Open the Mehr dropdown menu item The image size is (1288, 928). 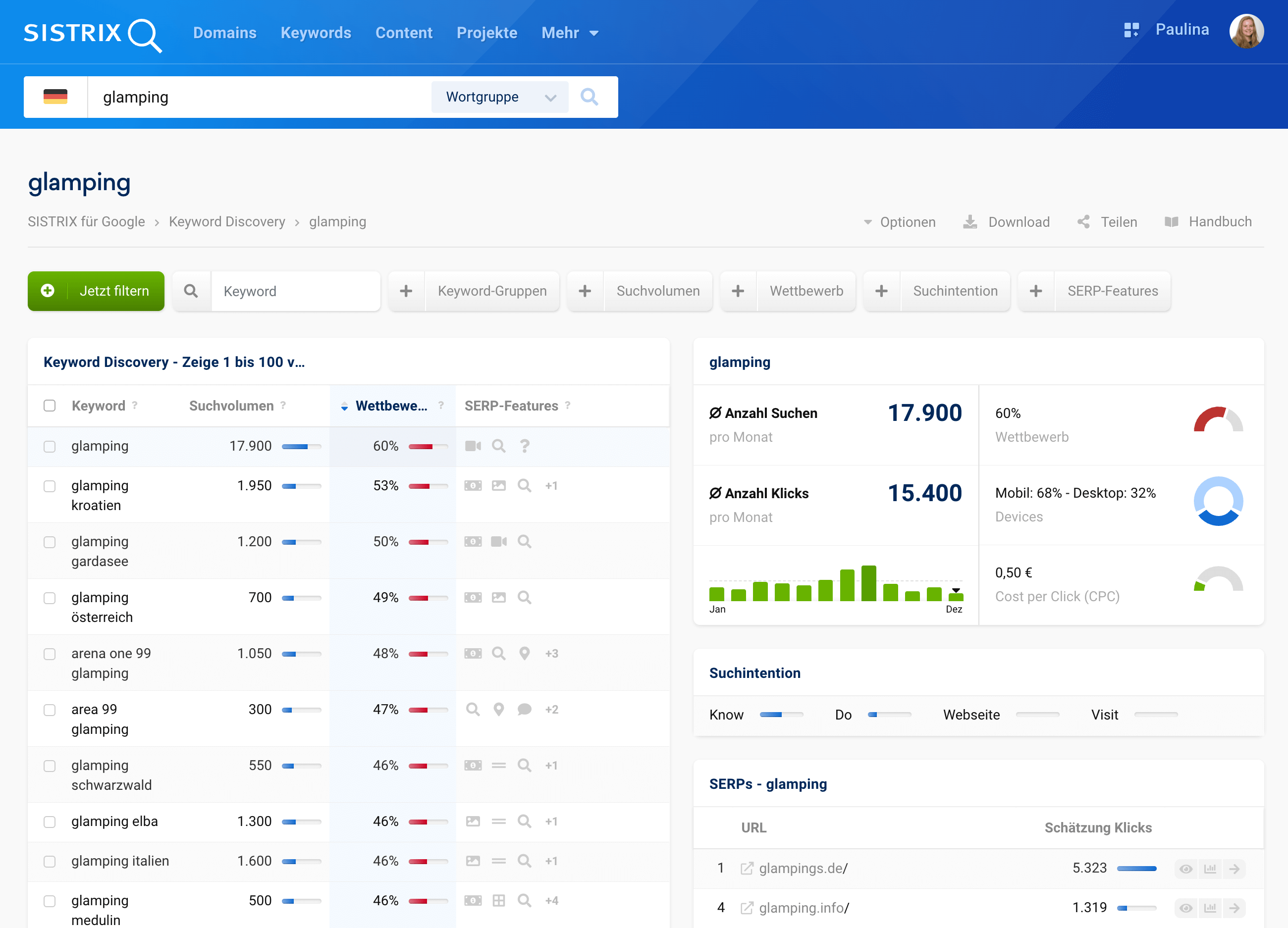571,33
